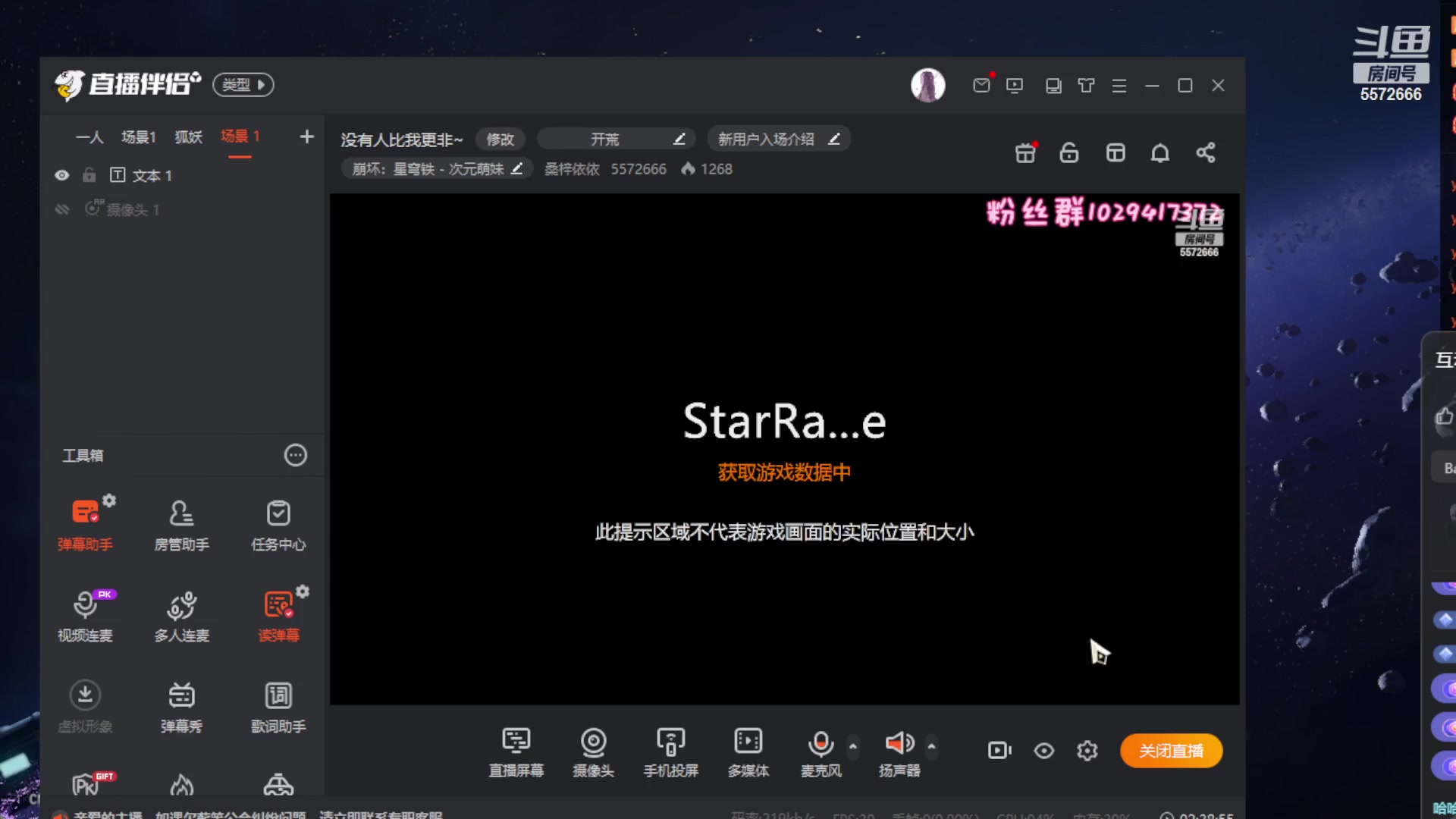Viewport: 1456px width, 819px height.
Task: Open the gift box icon
Action: click(x=1025, y=153)
